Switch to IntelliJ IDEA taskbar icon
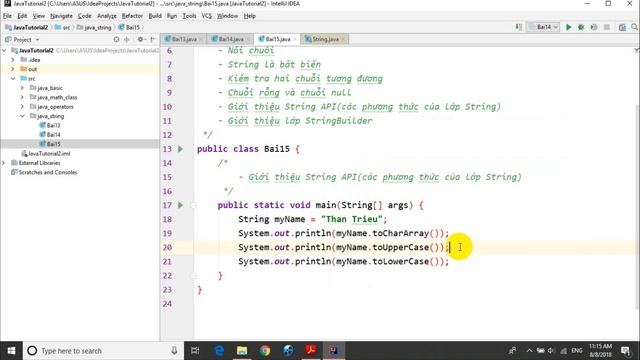 click(x=334, y=351)
